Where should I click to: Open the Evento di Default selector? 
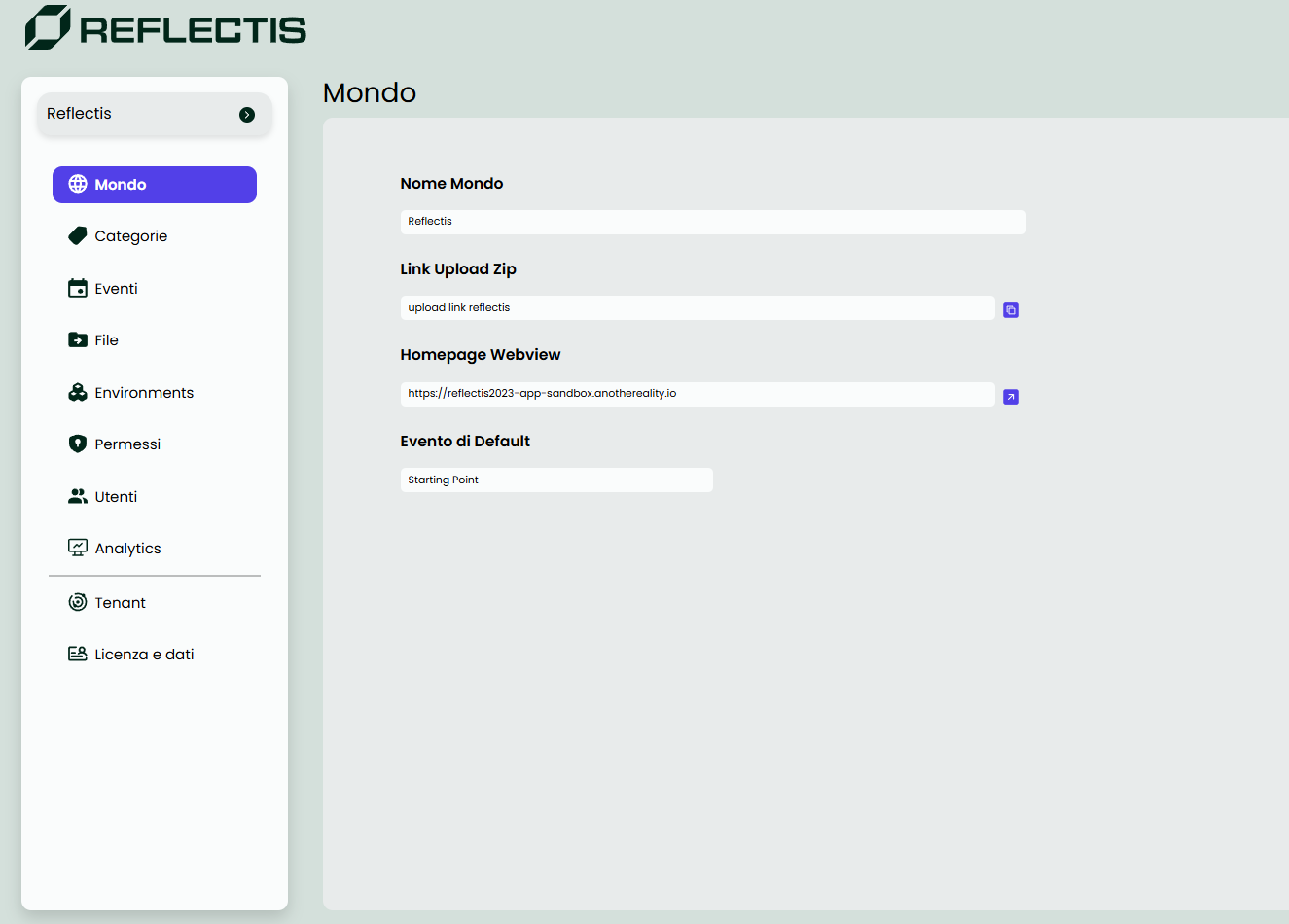pyautogui.click(x=556, y=480)
